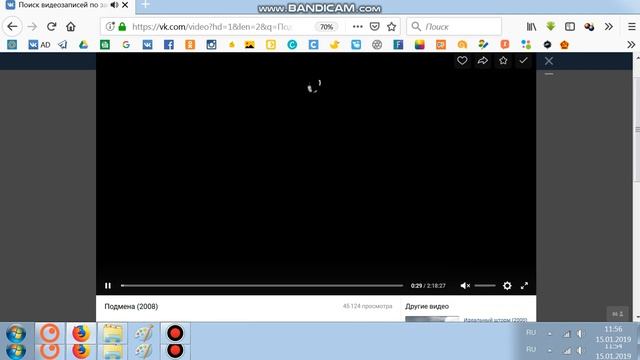The image size is (640, 360).
Task: Open a new tab with plus button
Action: pyautogui.click(x=146, y=4)
